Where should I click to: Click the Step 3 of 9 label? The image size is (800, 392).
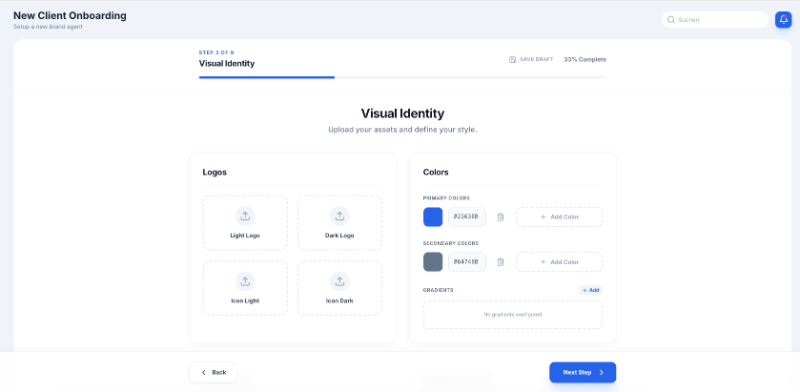[x=216, y=53]
